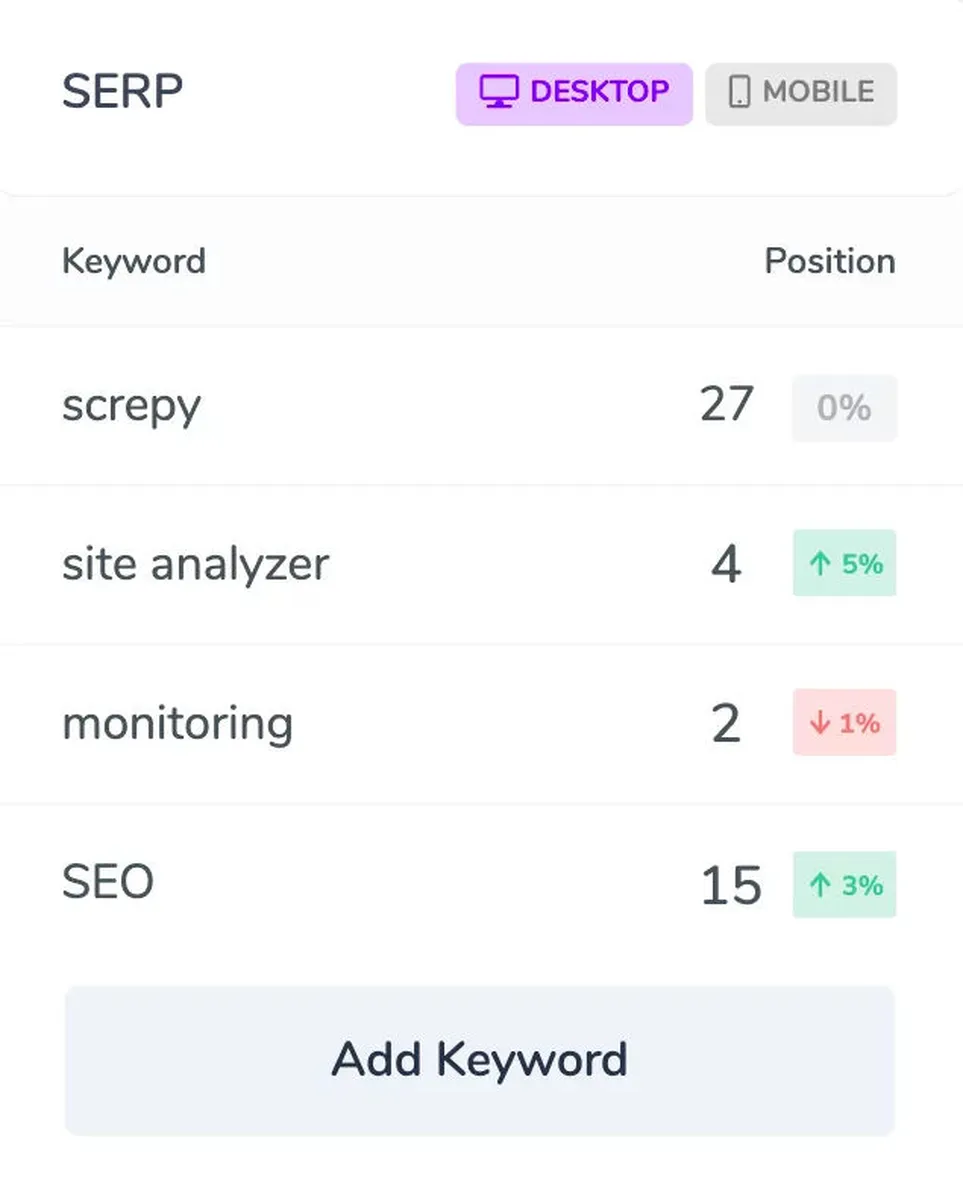The width and height of the screenshot is (963, 1200).
Task: Click position number 4 for site analyzer
Action: pyautogui.click(x=726, y=566)
